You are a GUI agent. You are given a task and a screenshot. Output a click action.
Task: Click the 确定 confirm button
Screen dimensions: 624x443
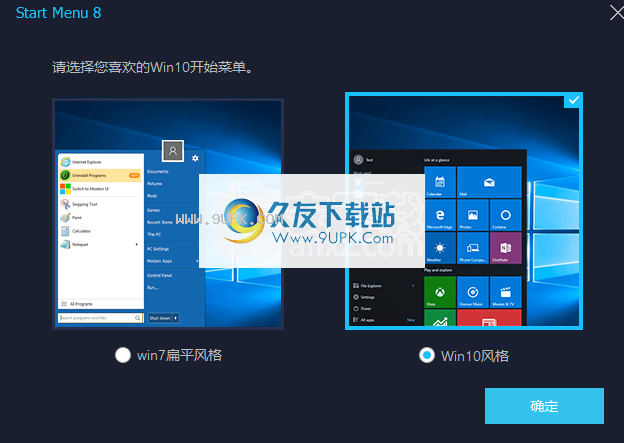tap(544, 406)
